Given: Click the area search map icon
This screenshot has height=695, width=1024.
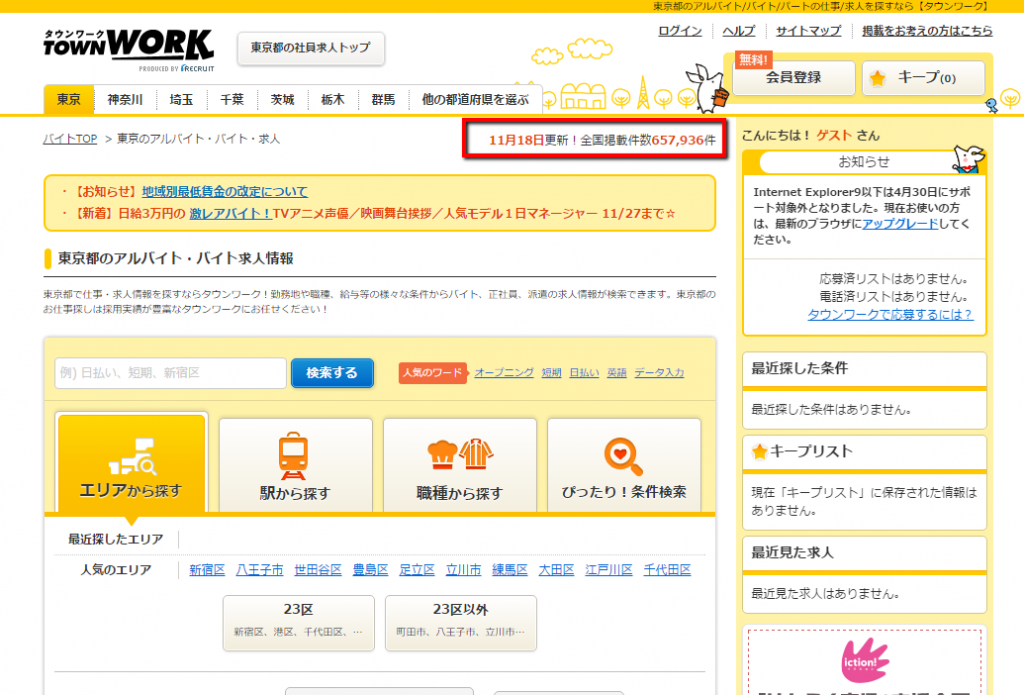Looking at the screenshot, I should point(132,457).
